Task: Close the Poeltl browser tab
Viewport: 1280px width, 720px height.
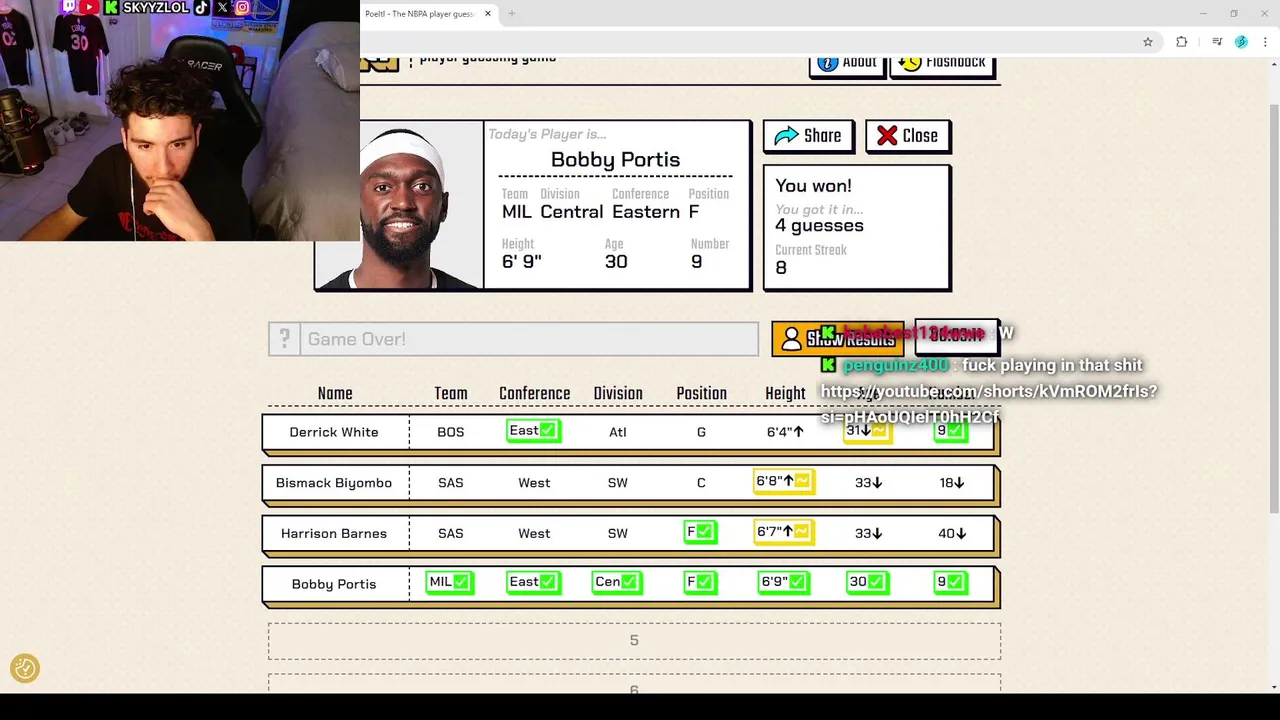Action: click(x=488, y=14)
